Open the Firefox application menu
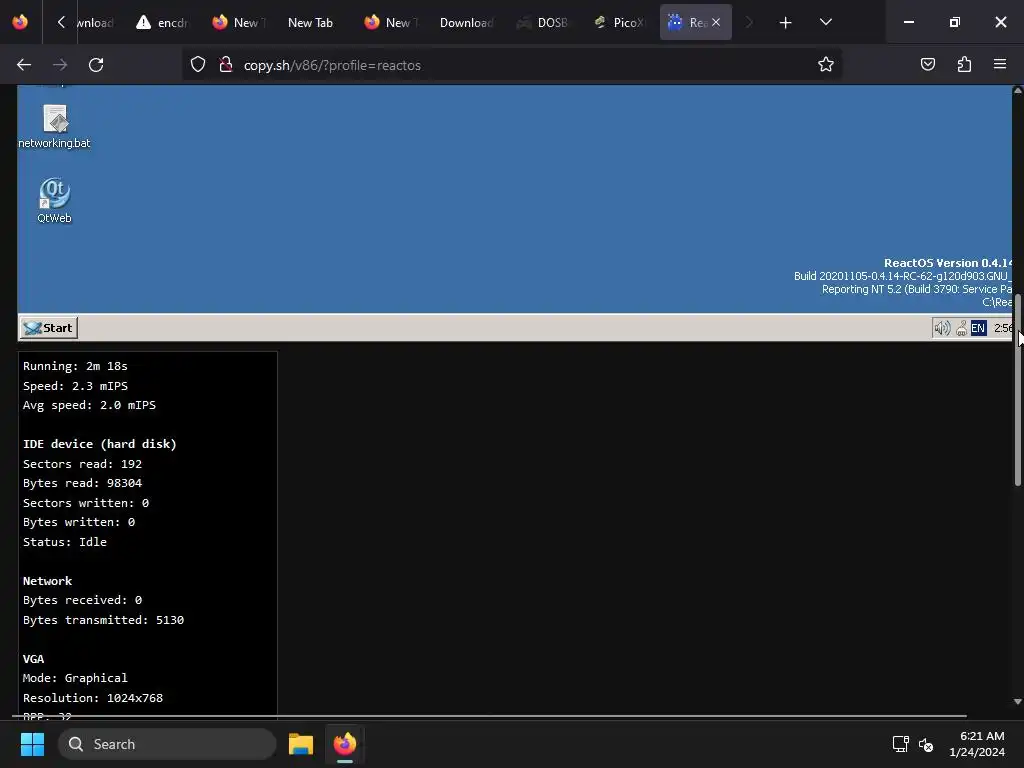 (1000, 65)
